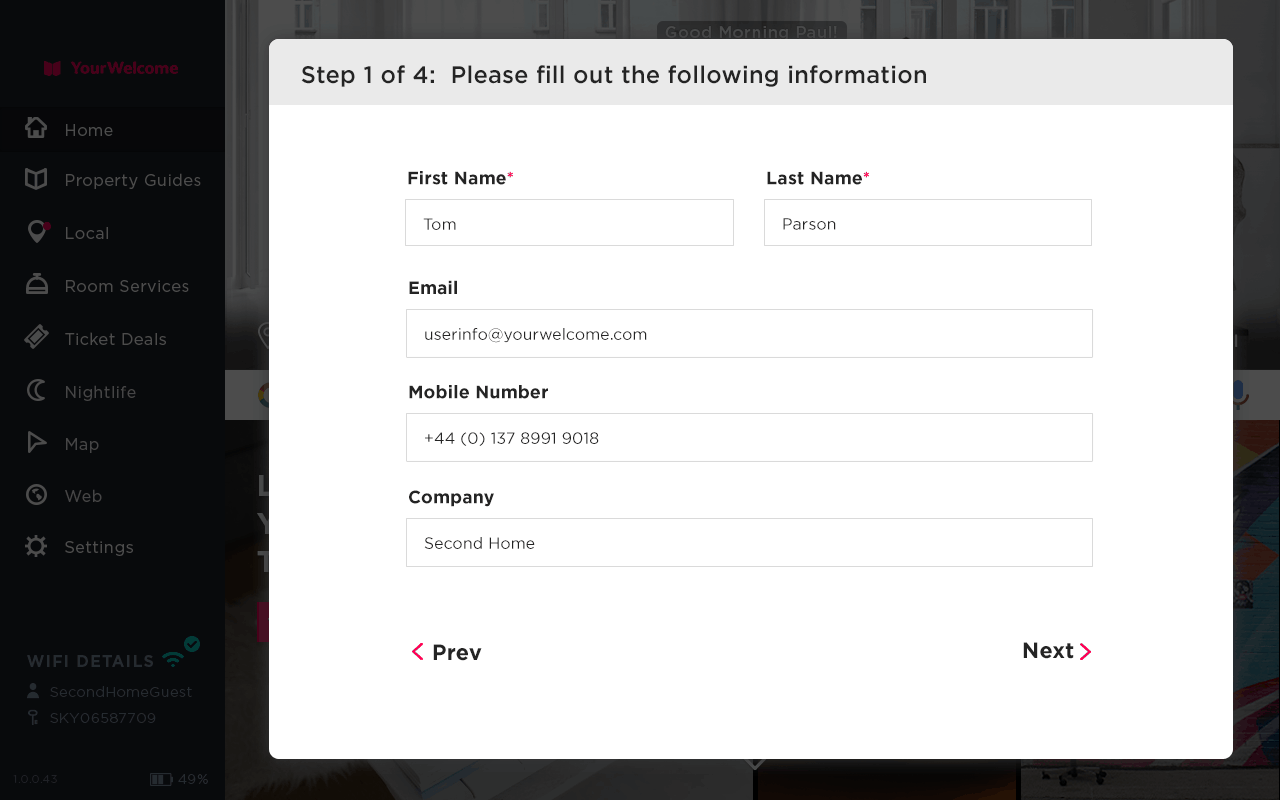Click the Home house icon
Viewport: 1280px width, 800px height.
36,128
